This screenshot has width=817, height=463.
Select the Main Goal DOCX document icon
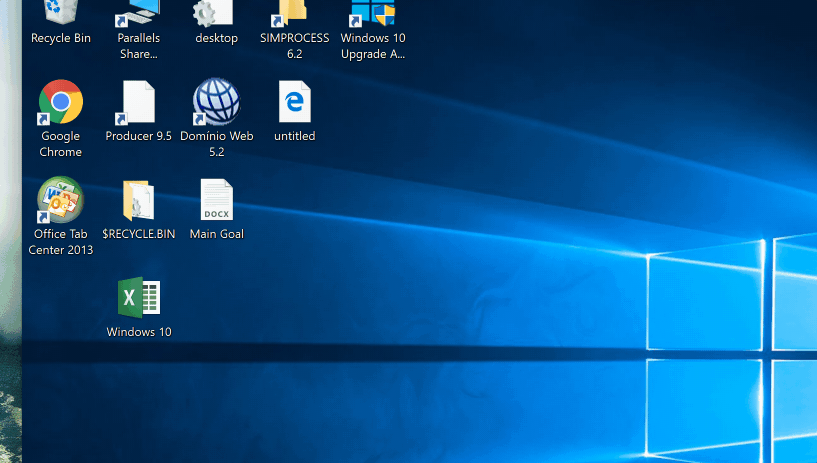point(216,200)
